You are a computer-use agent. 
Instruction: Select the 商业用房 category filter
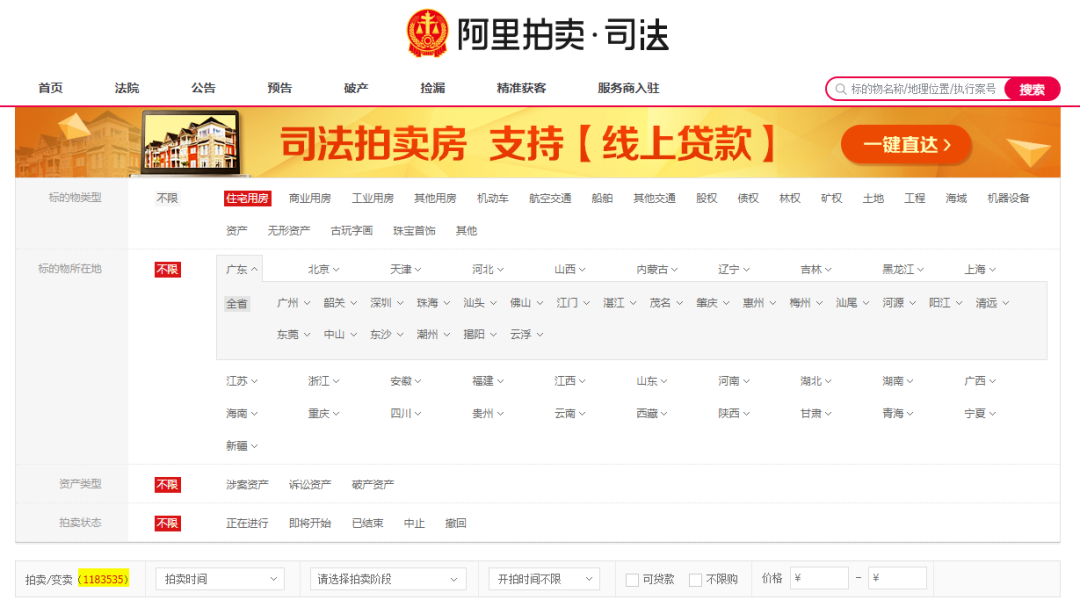[x=310, y=198]
